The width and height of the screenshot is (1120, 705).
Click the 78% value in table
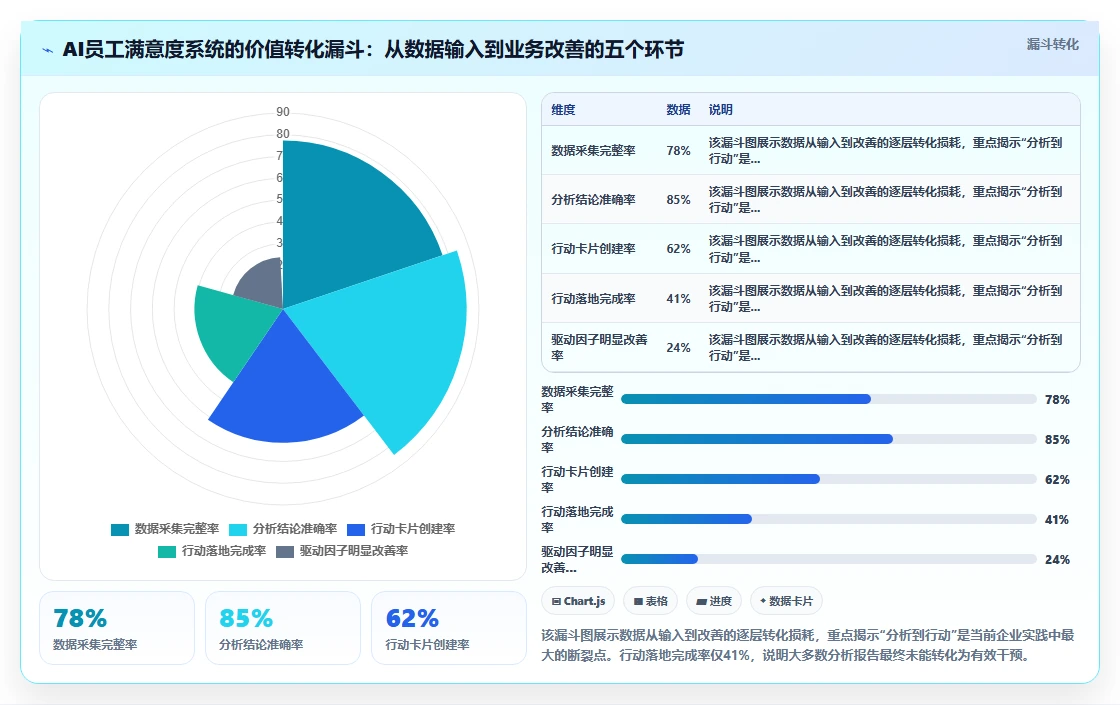678,151
